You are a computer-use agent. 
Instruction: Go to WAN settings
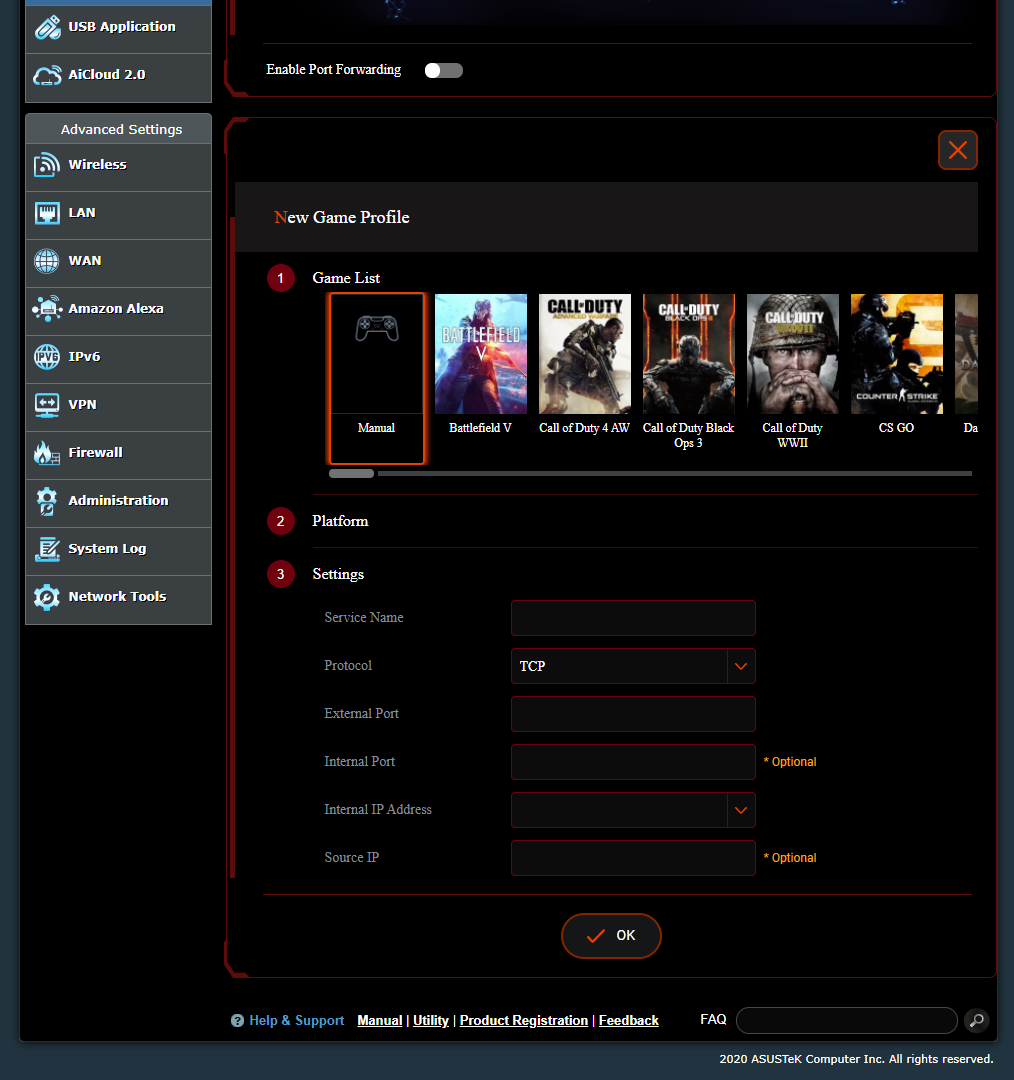click(118, 263)
